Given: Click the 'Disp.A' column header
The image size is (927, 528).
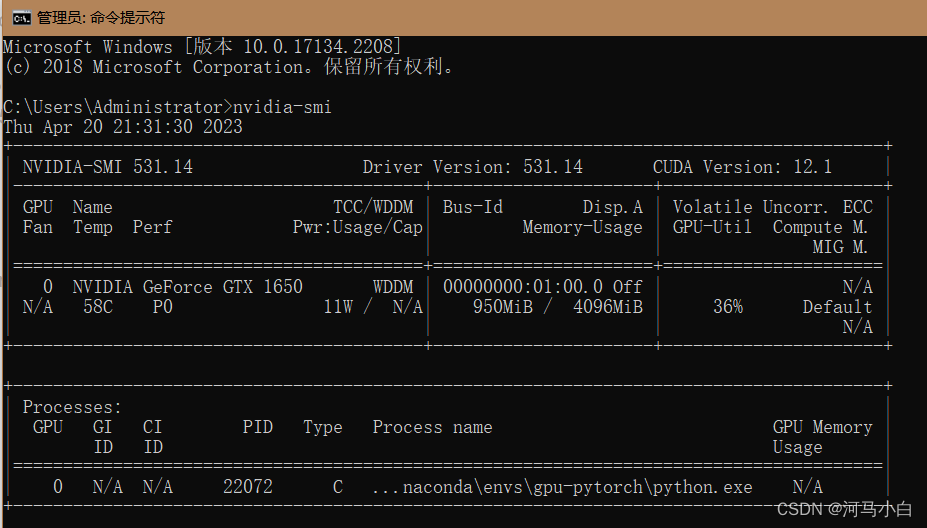Looking at the screenshot, I should 612,207.
